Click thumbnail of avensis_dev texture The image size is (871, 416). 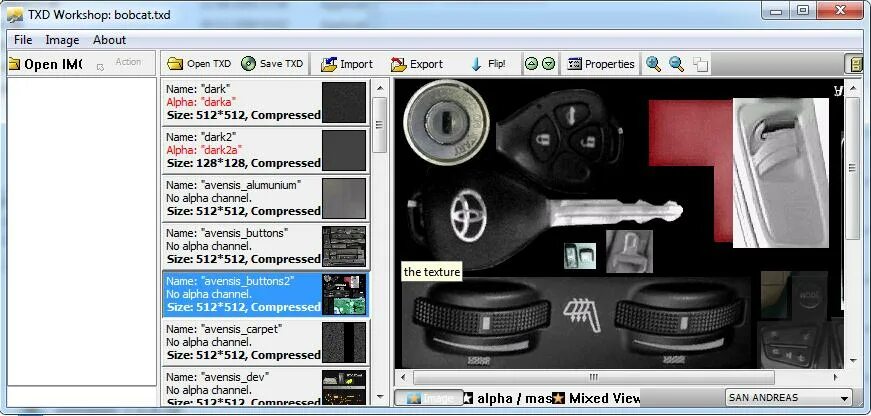(344, 387)
